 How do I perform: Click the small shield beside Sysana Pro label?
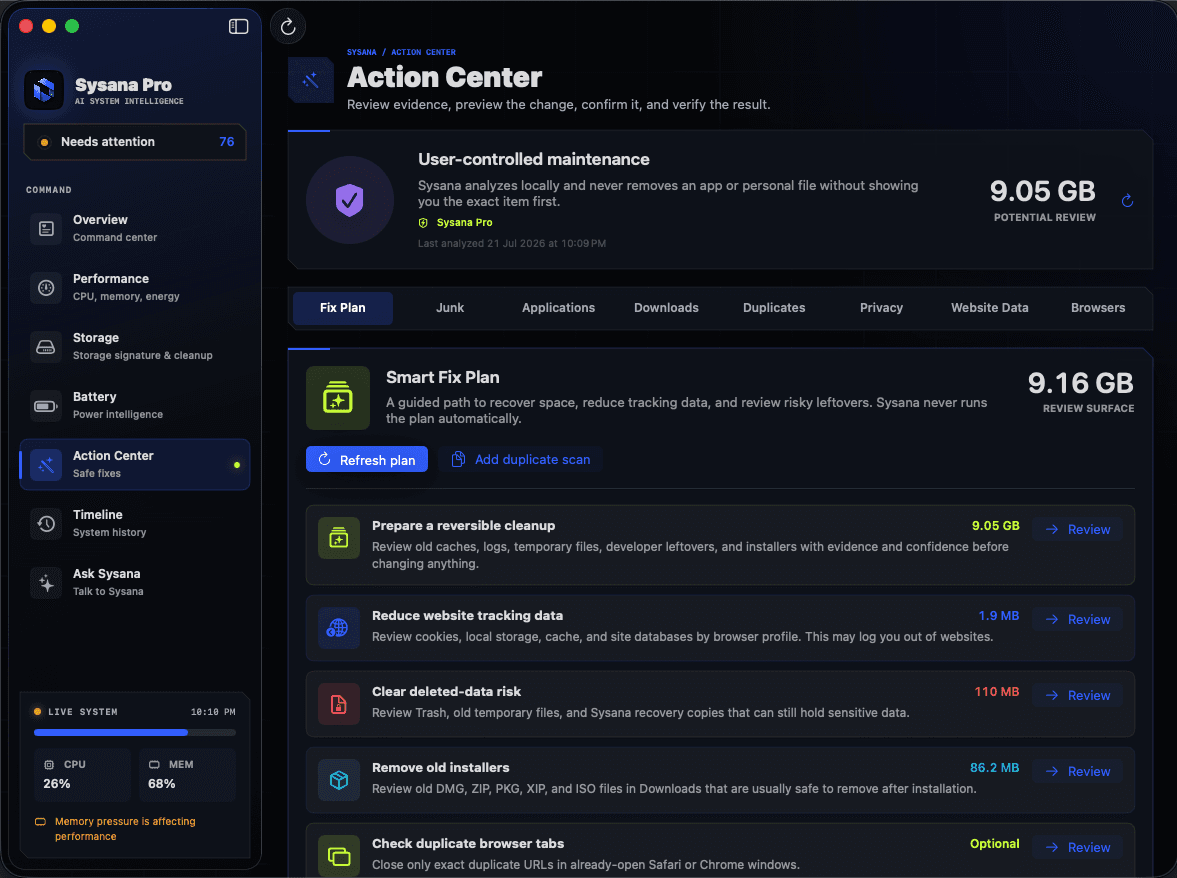423,223
